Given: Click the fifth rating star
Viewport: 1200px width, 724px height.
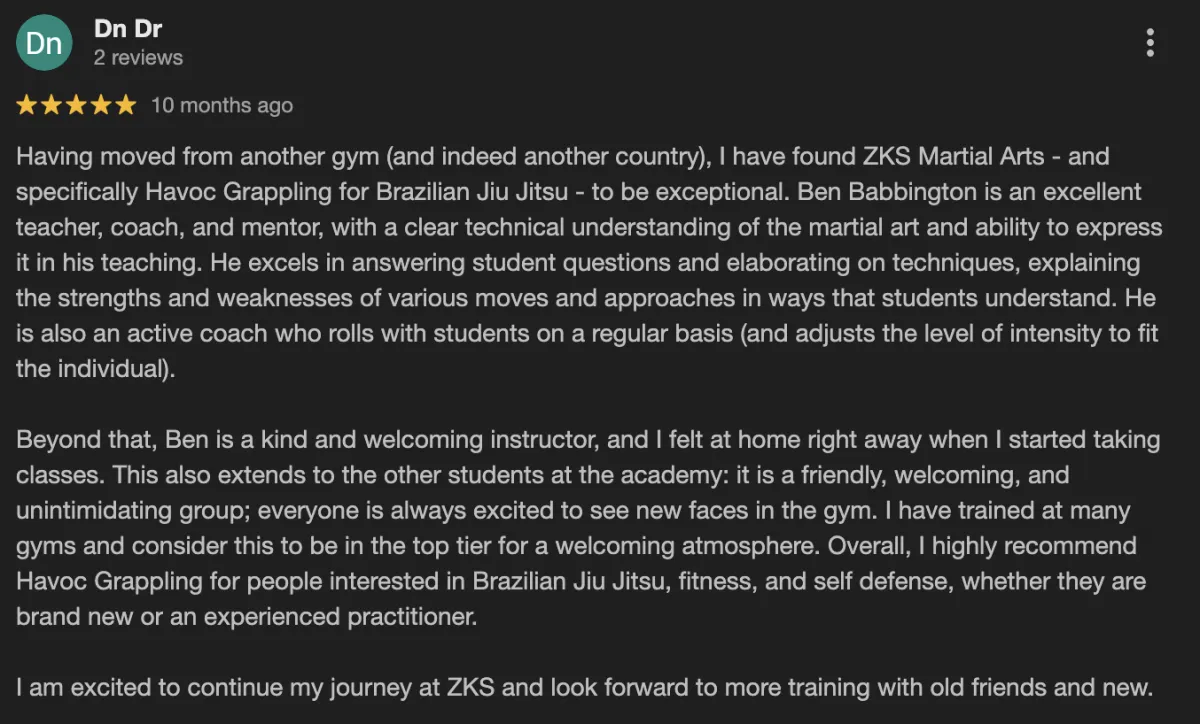Looking at the screenshot, I should pyautogui.click(x=125, y=105).
